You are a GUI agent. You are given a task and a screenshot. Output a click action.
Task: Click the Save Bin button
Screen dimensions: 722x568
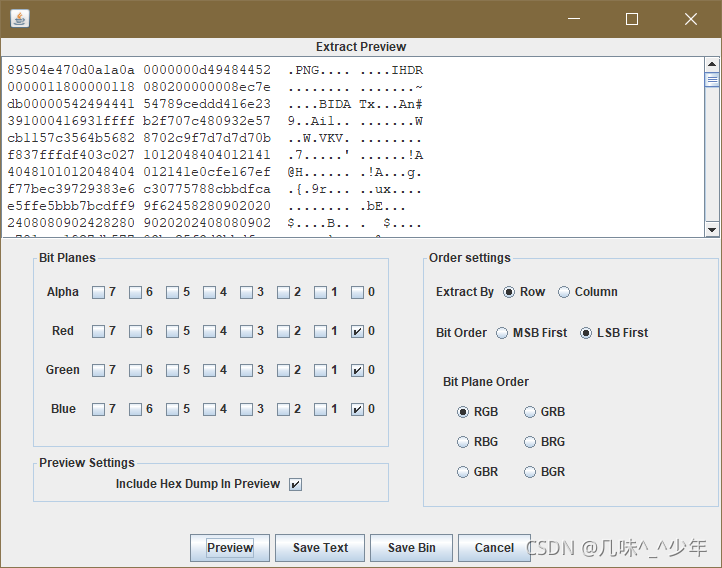(411, 548)
